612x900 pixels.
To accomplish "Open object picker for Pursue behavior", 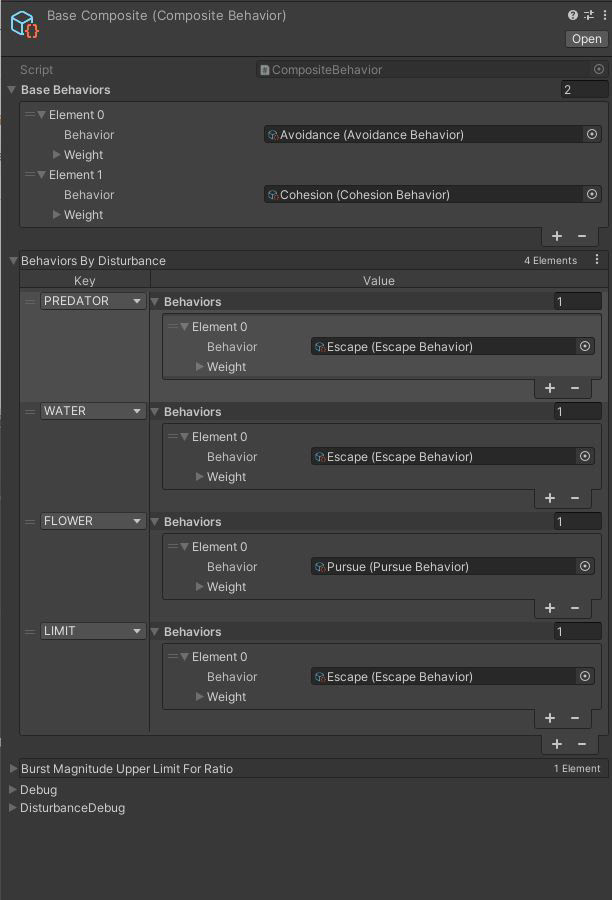I will coord(585,567).
